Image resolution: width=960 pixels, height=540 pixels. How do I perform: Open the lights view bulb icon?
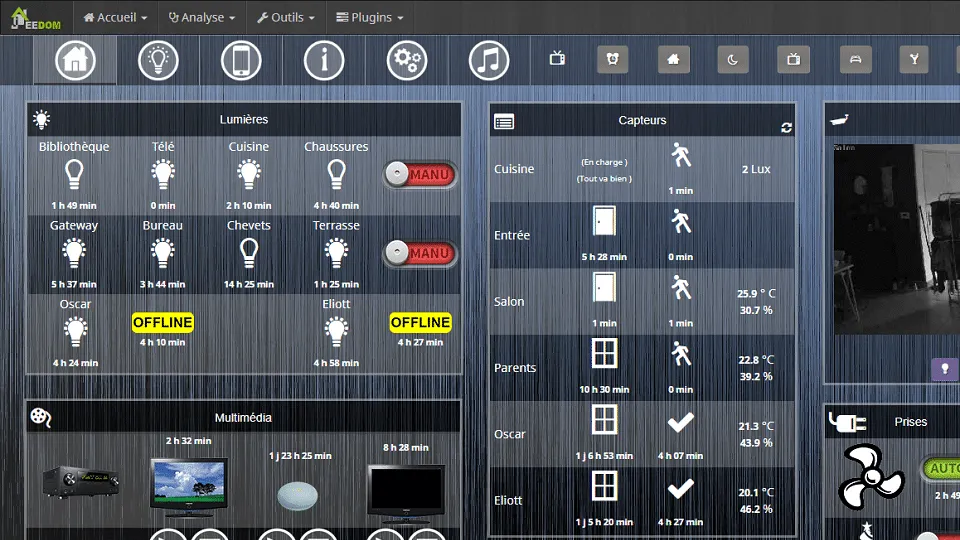pos(158,60)
